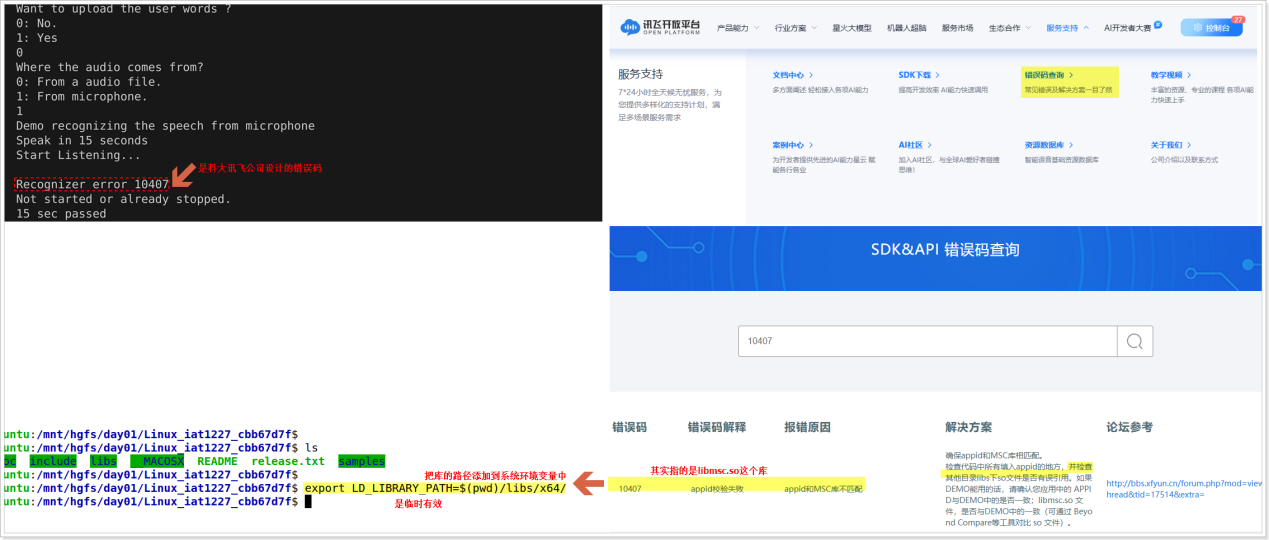
Task: Click 'Start Listening...' line in the terminal
Action: click(x=78, y=155)
